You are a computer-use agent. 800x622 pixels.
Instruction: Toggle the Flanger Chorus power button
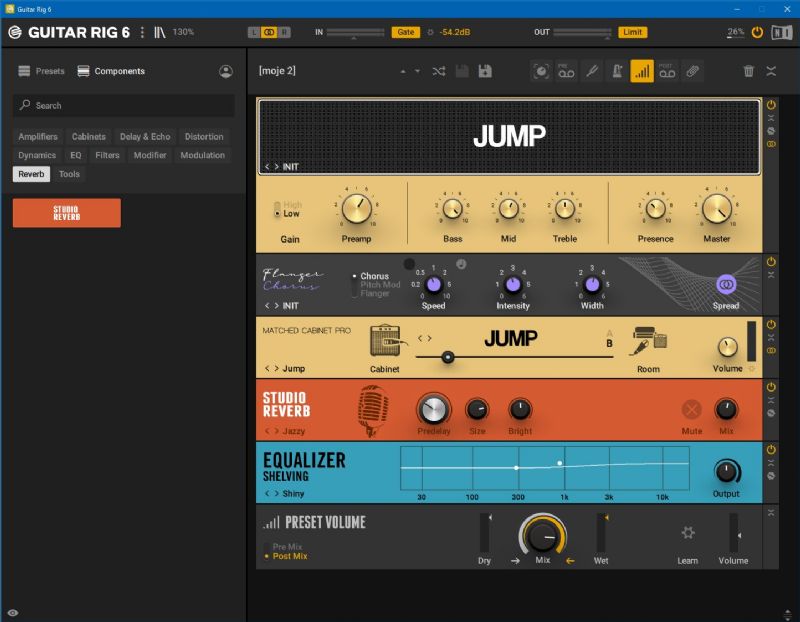771,262
